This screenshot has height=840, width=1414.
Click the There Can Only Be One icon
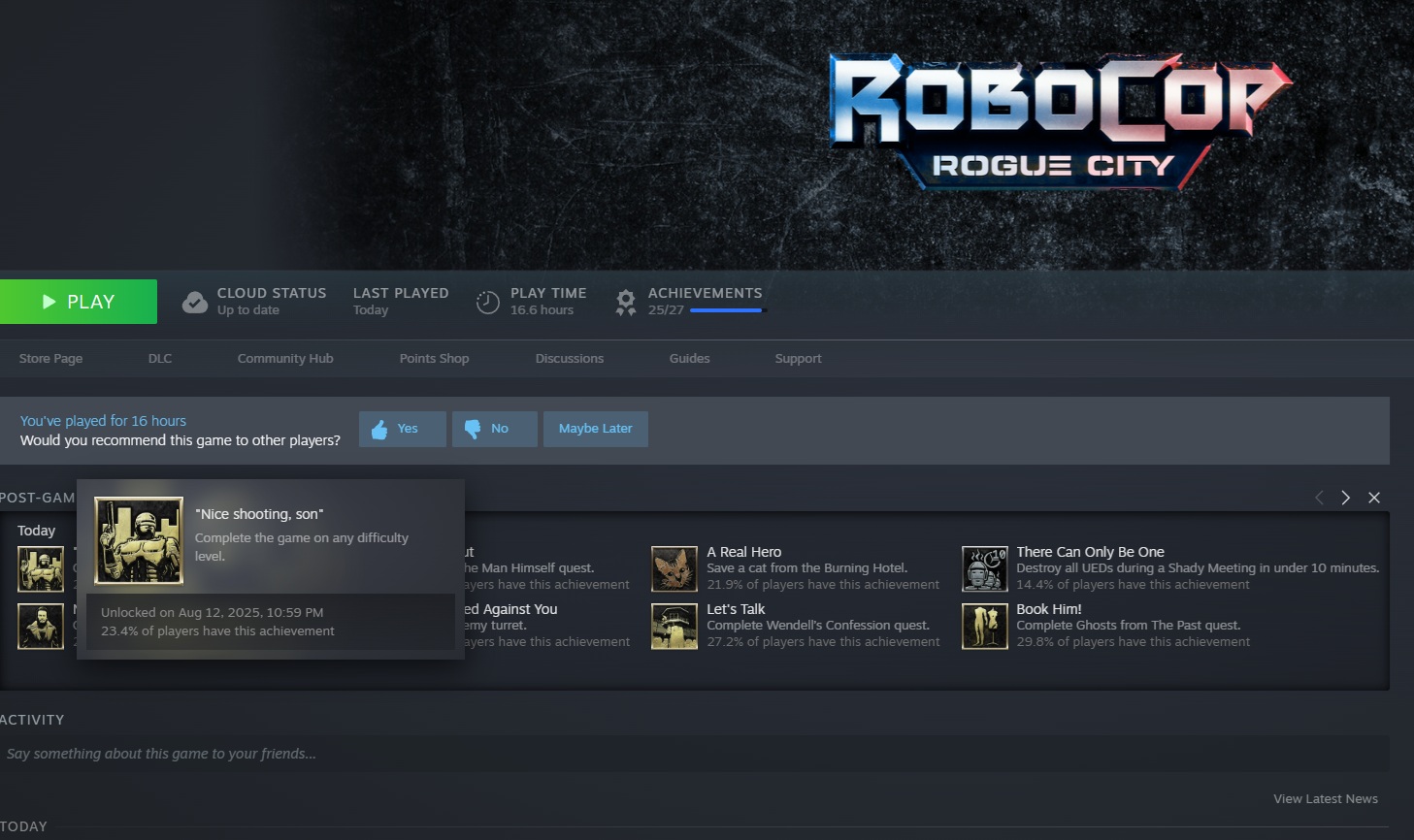pyautogui.click(x=985, y=568)
